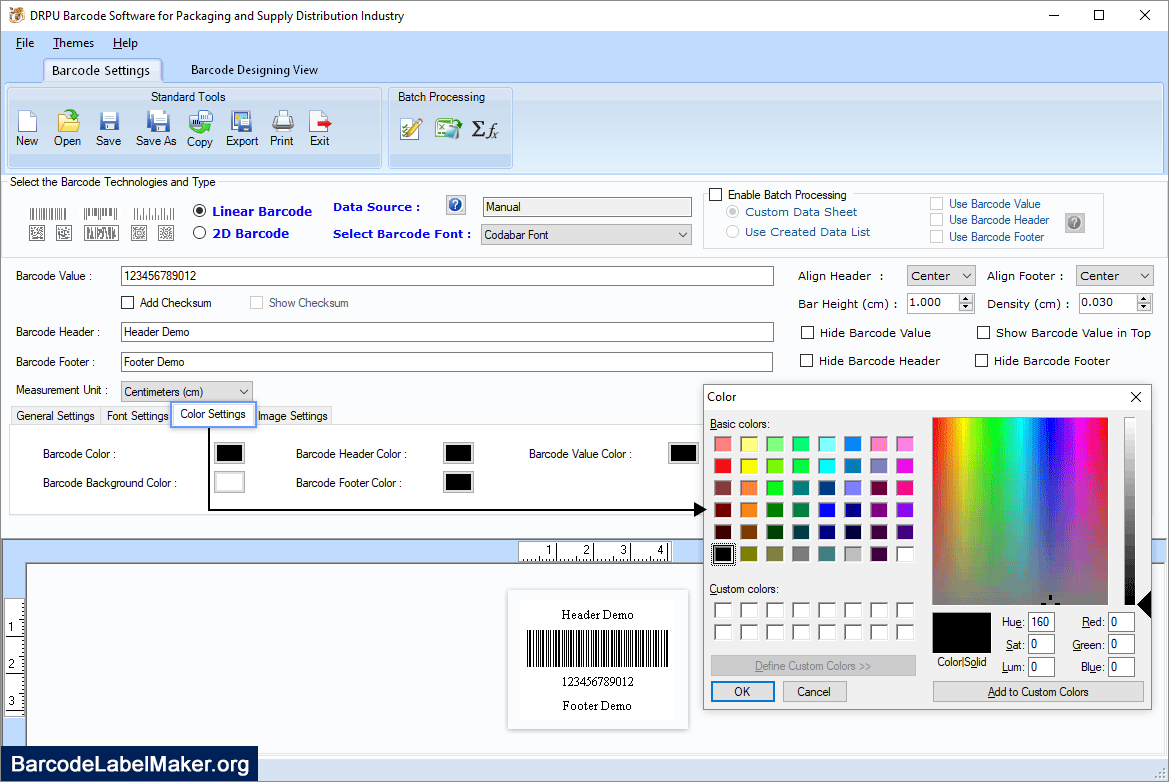Enable Batch Processing checkbox
The width and height of the screenshot is (1169, 782).
click(x=716, y=195)
